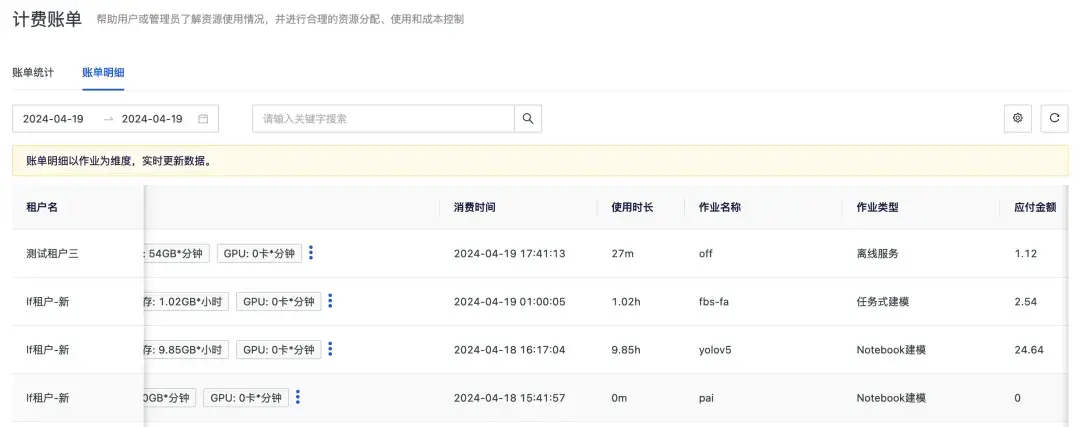This screenshot has height=427, width=1080.
Task: Click amount value 2.54
Action: [x=1026, y=302]
